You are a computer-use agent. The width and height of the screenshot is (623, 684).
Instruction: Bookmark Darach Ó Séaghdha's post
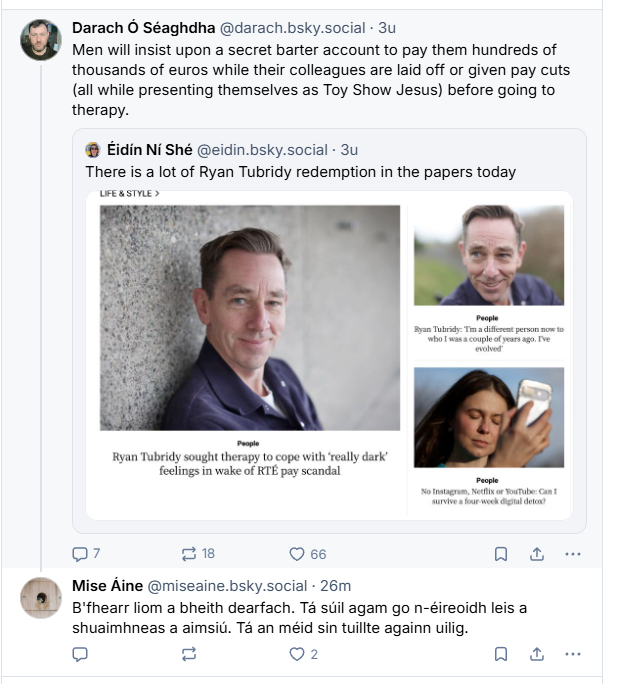point(501,553)
